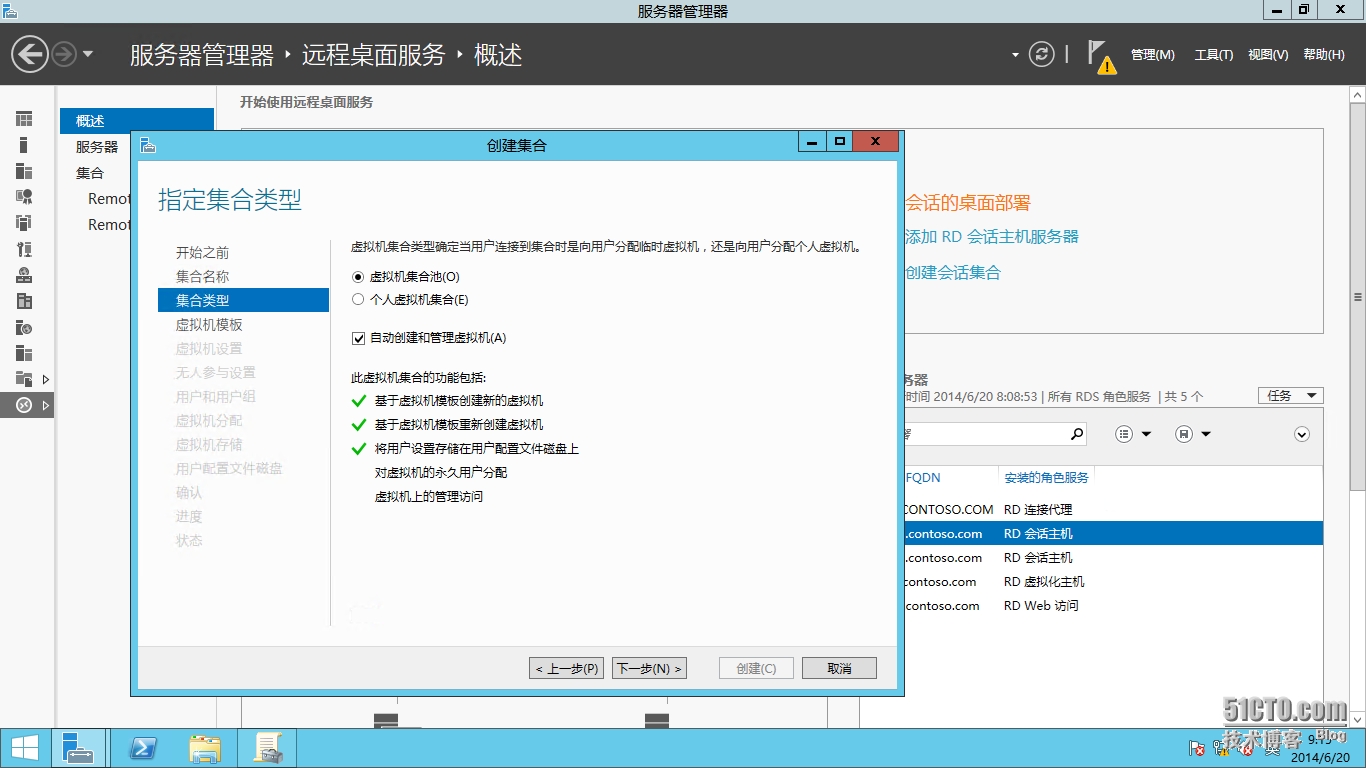Open File Explorer from the taskbar
This screenshot has width=1366, height=768.
click(x=205, y=748)
